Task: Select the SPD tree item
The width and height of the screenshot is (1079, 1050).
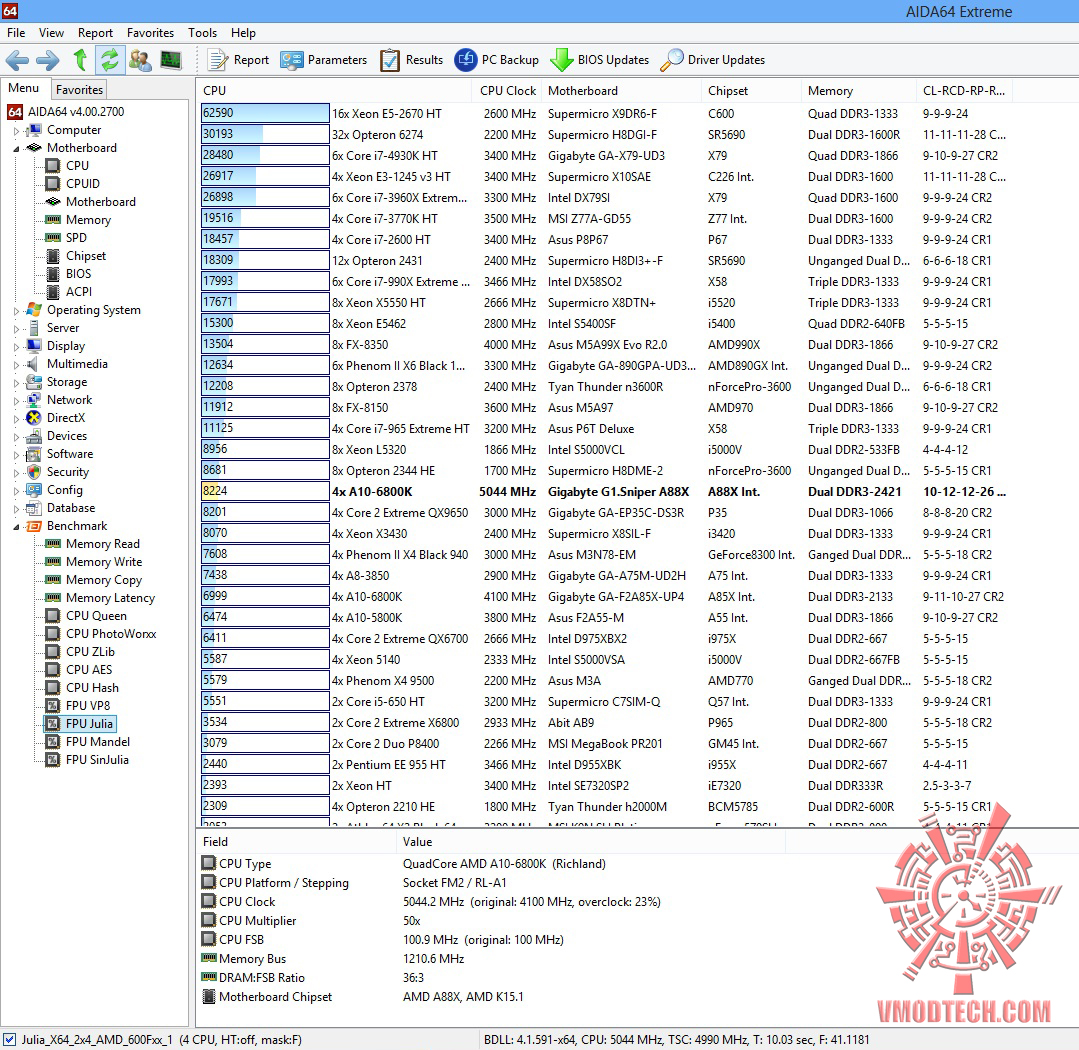Action: pos(76,237)
